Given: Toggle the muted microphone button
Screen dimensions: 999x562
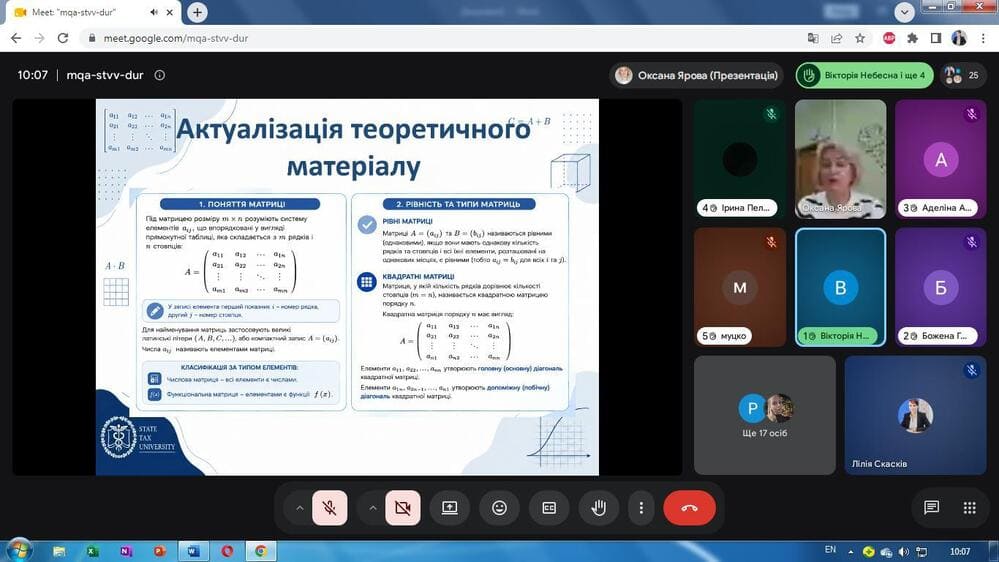Looking at the screenshot, I should pyautogui.click(x=330, y=508).
